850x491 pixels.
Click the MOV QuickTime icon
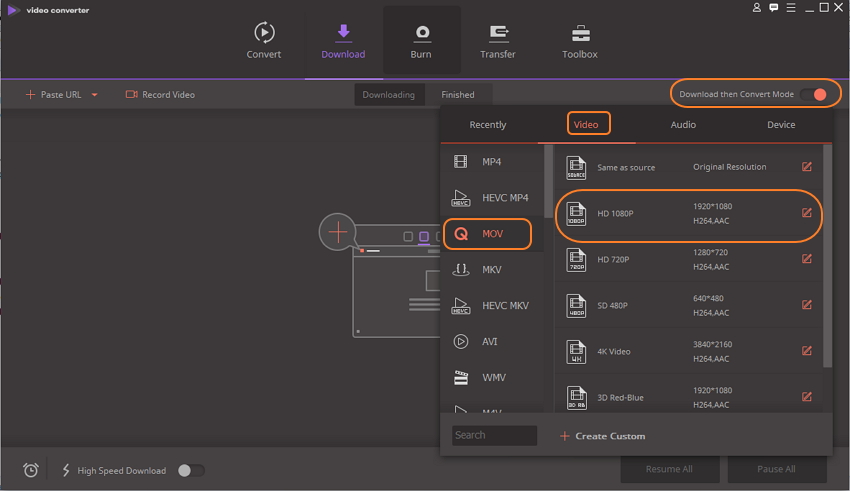[x=461, y=234]
